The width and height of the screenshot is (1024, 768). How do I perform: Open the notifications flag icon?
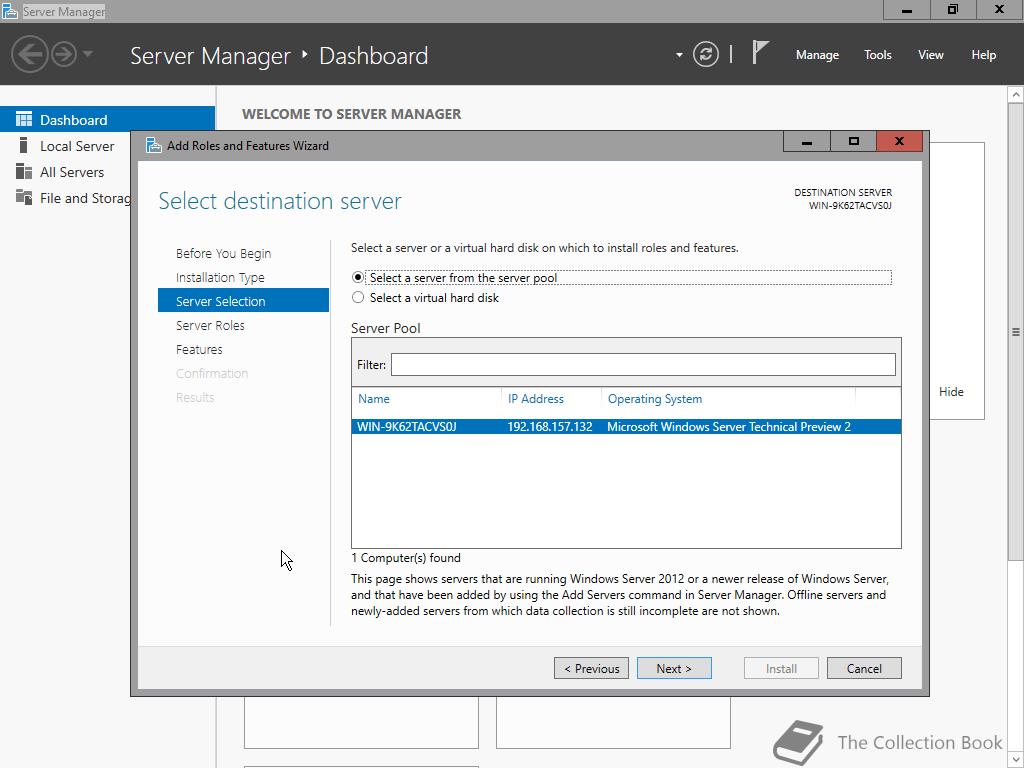pyautogui.click(x=760, y=52)
